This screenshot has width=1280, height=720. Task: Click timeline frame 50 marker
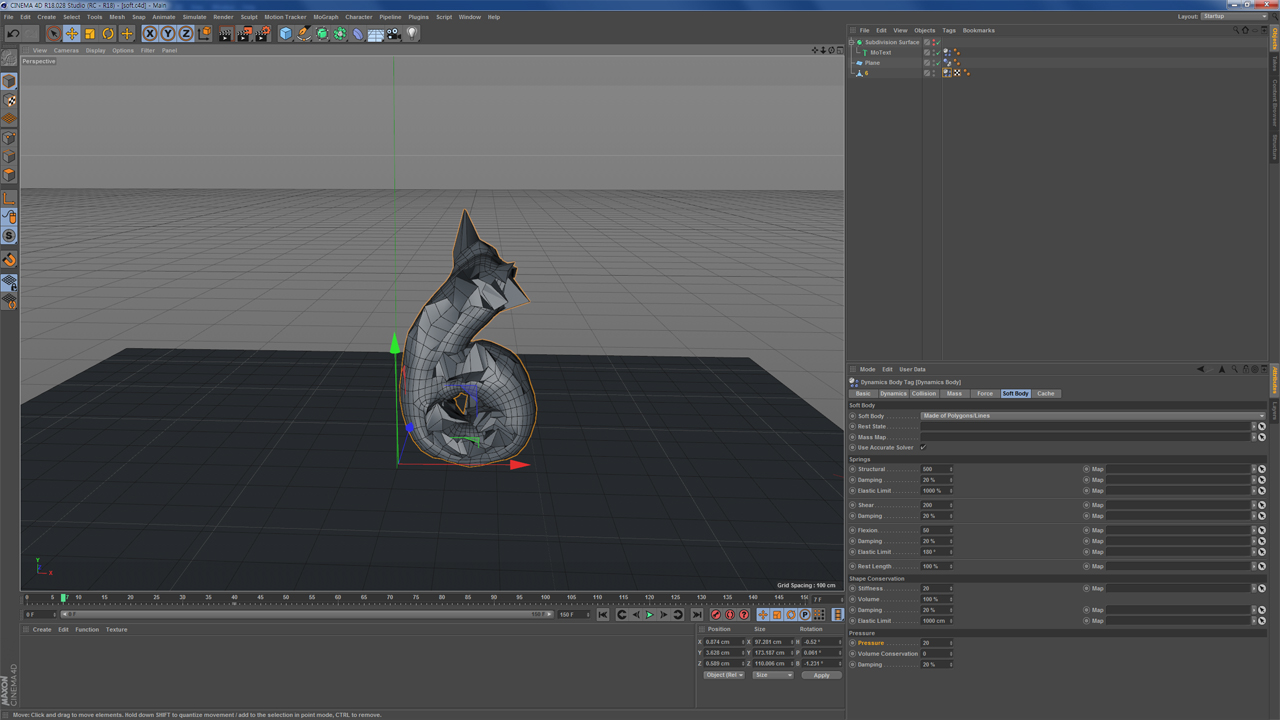pos(286,598)
